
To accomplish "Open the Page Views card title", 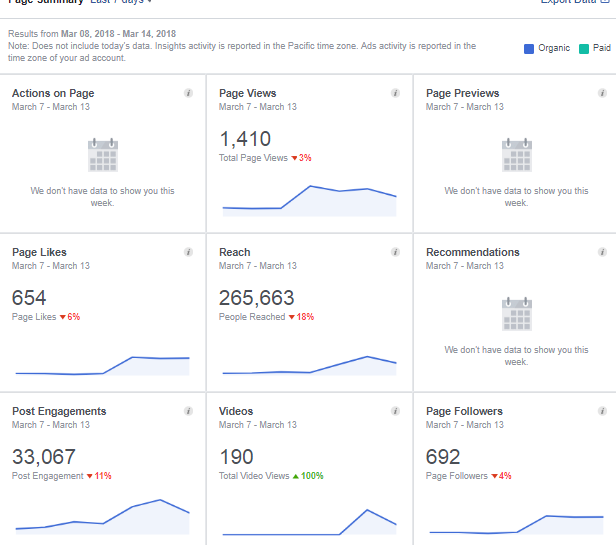I will point(247,93).
